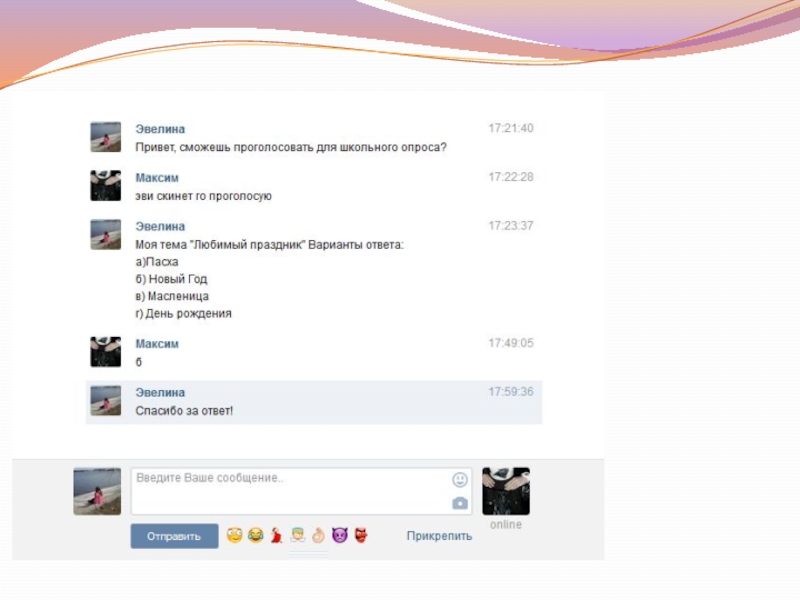Viewport: 800px width, 600px height.
Task: Click the timestamp 17:59:36
Action: pyautogui.click(x=511, y=392)
